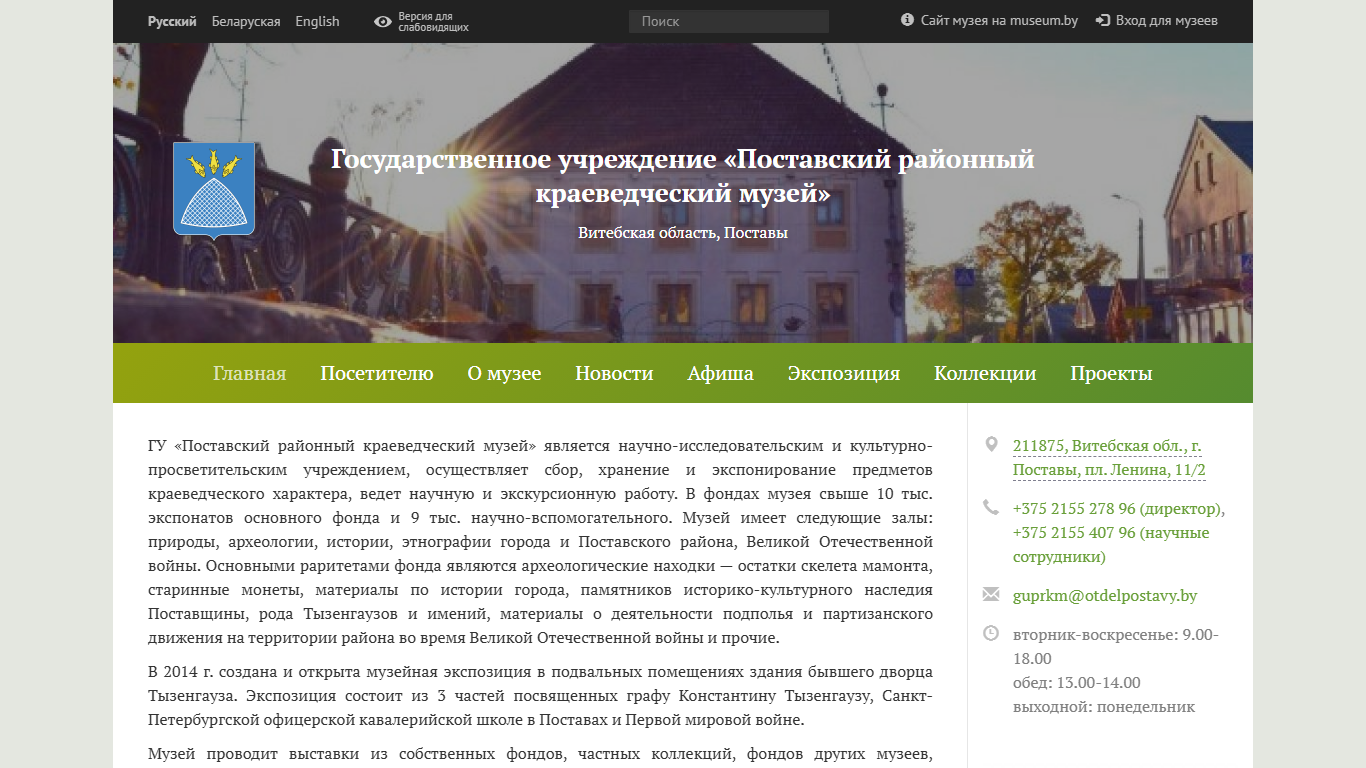Screen dimensions: 1366x768
Task: Open Версия для слабовидящих link
Action: (433, 22)
